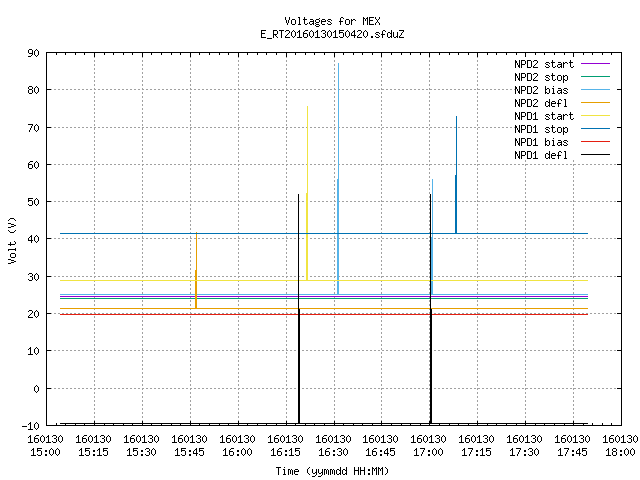Image resolution: width=640 pixels, height=480 pixels.
Task: Click the tall light blue spike reaching 87 V
Action: pyautogui.click(x=338, y=178)
